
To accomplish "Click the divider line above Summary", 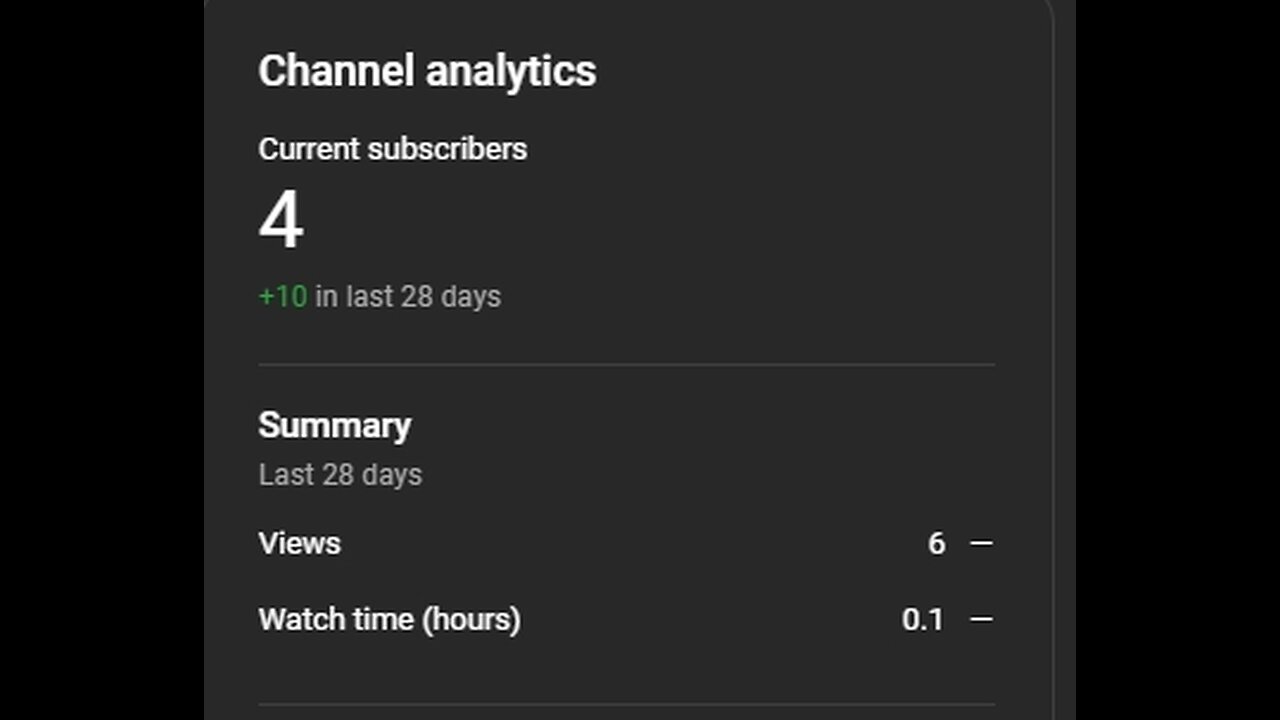I will pyautogui.click(x=626, y=365).
